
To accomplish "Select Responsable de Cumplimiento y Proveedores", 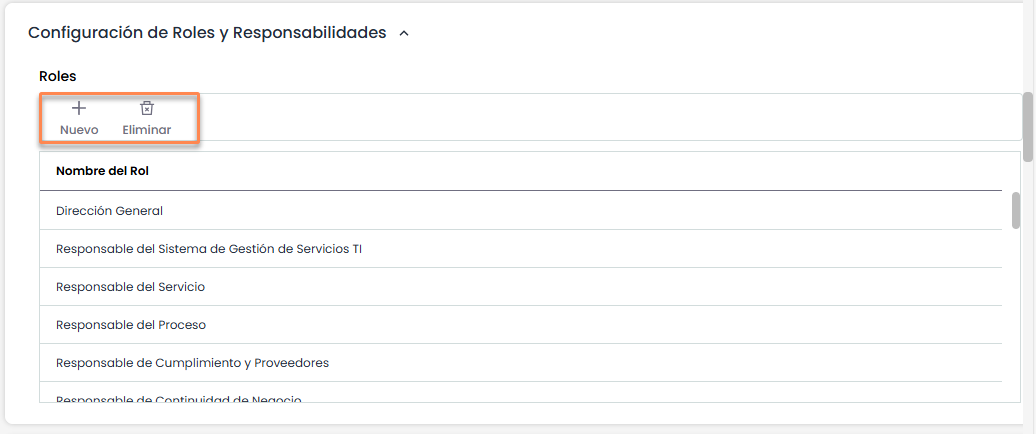I will 192,363.
